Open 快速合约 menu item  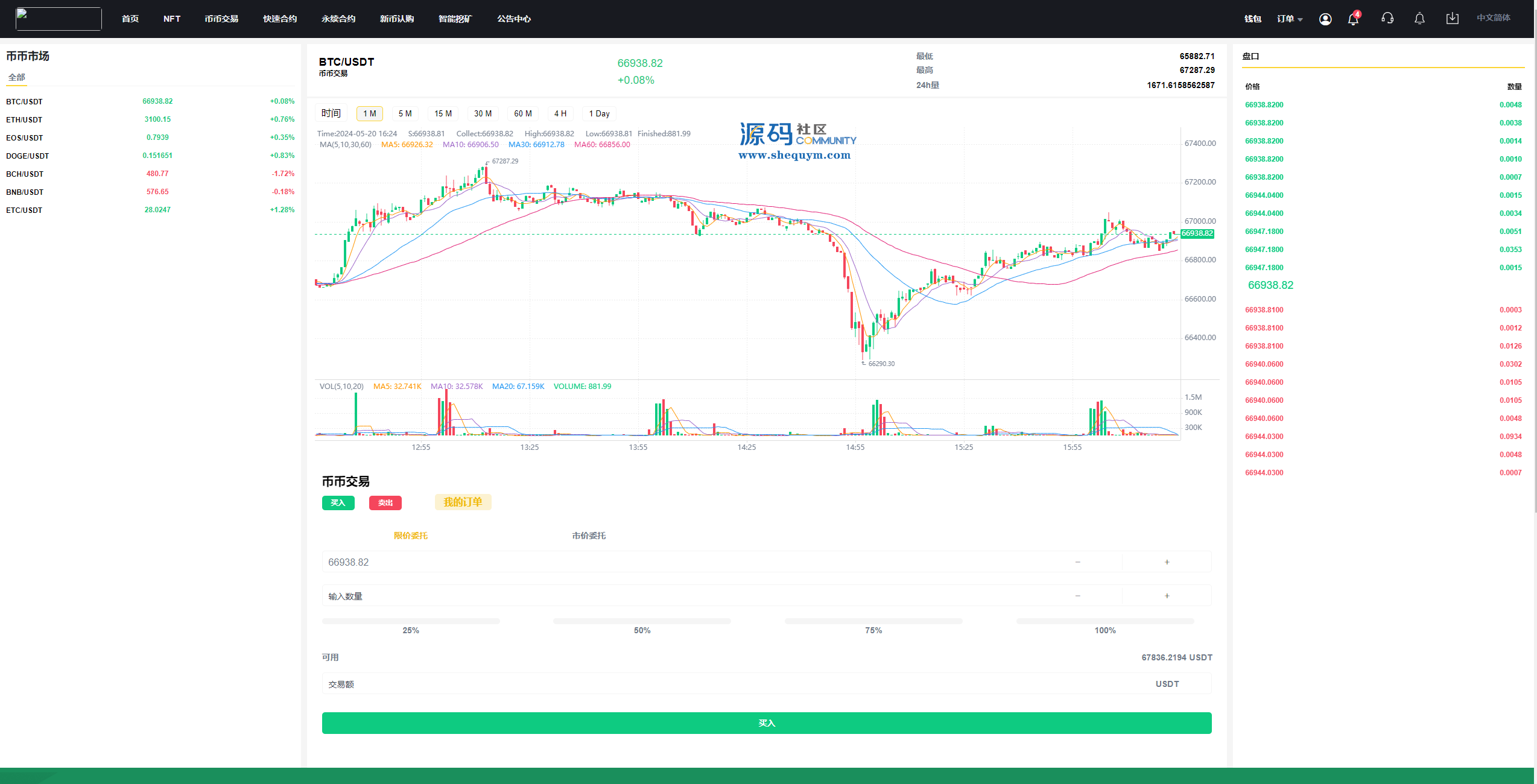point(280,19)
